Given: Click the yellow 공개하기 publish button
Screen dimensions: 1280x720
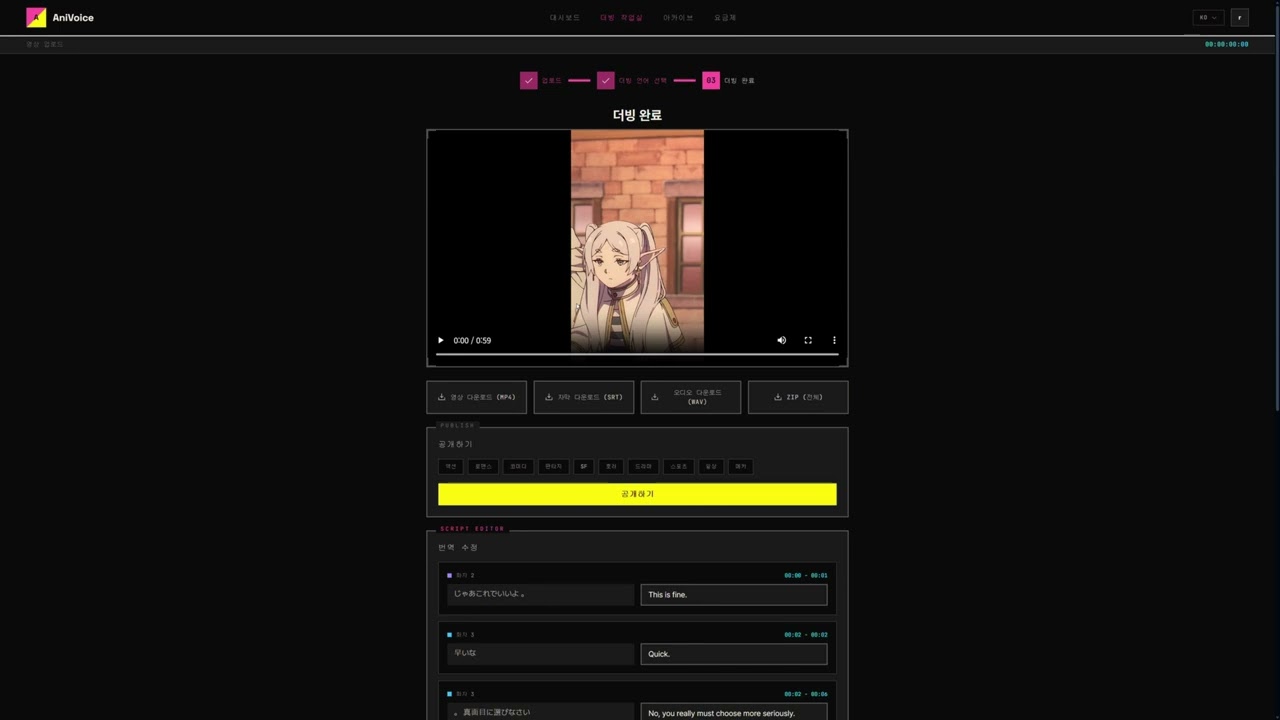Looking at the screenshot, I should 637,494.
